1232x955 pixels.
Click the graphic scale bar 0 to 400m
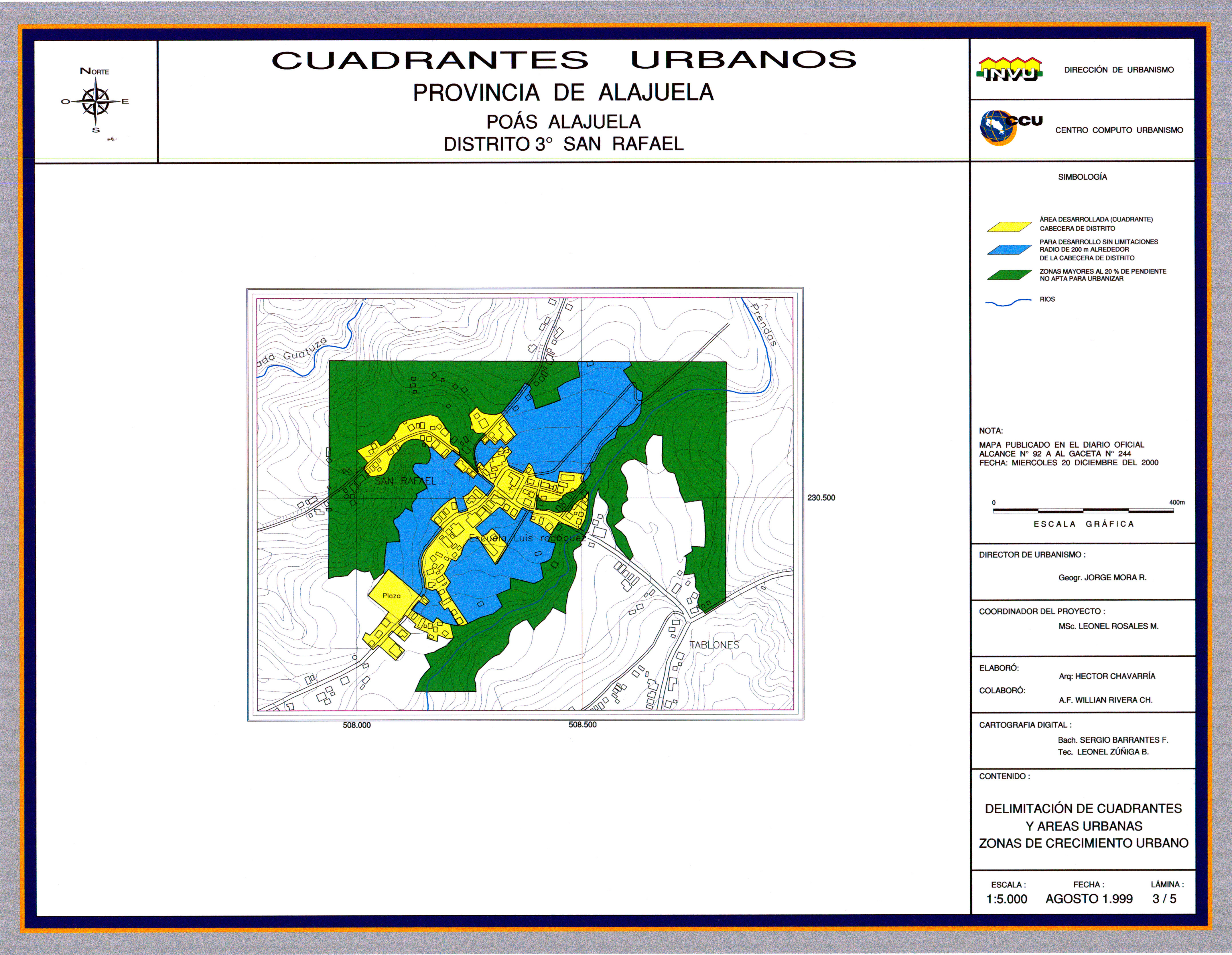tap(1084, 510)
